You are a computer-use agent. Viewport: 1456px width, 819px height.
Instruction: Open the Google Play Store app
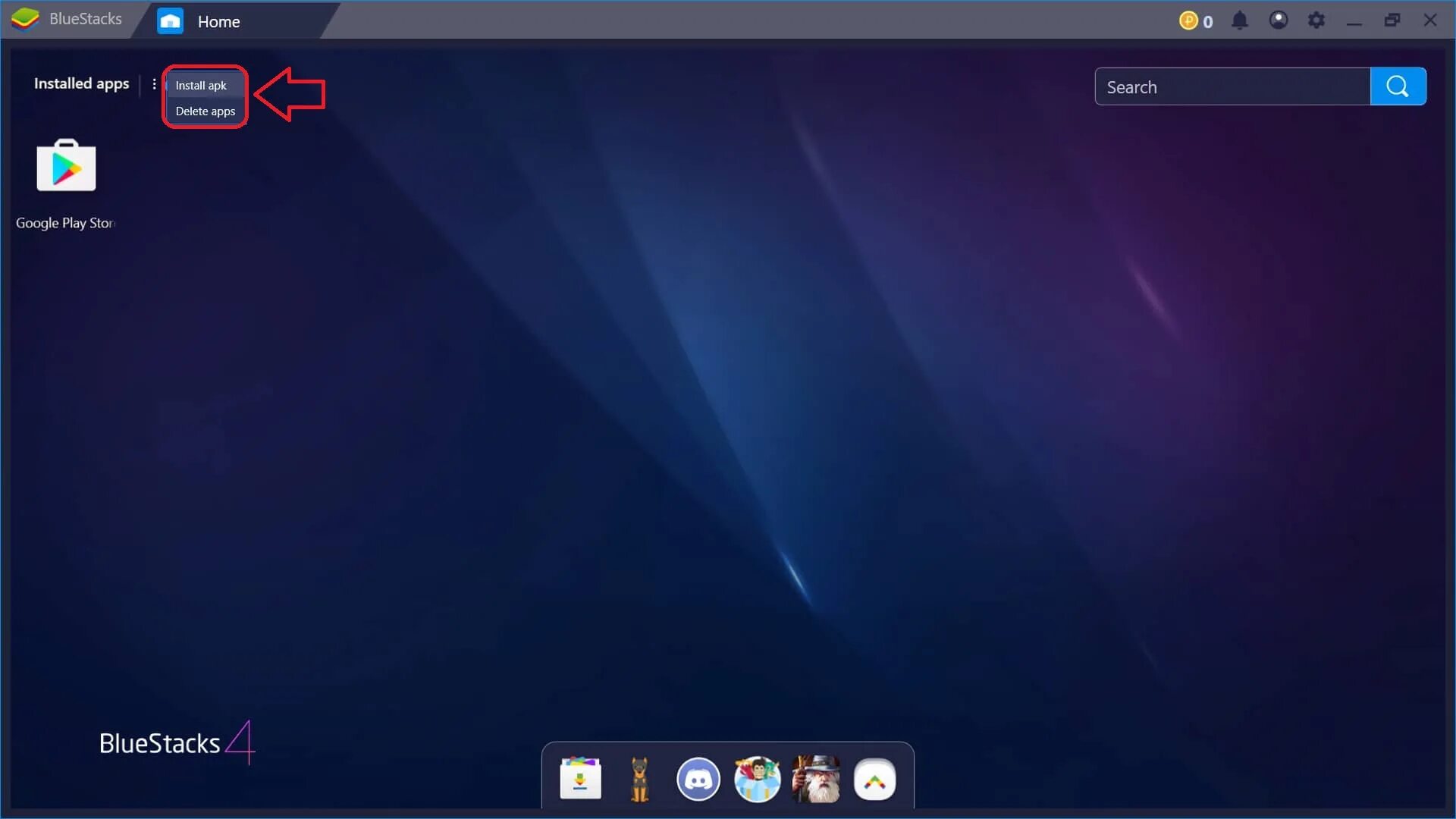[66, 166]
